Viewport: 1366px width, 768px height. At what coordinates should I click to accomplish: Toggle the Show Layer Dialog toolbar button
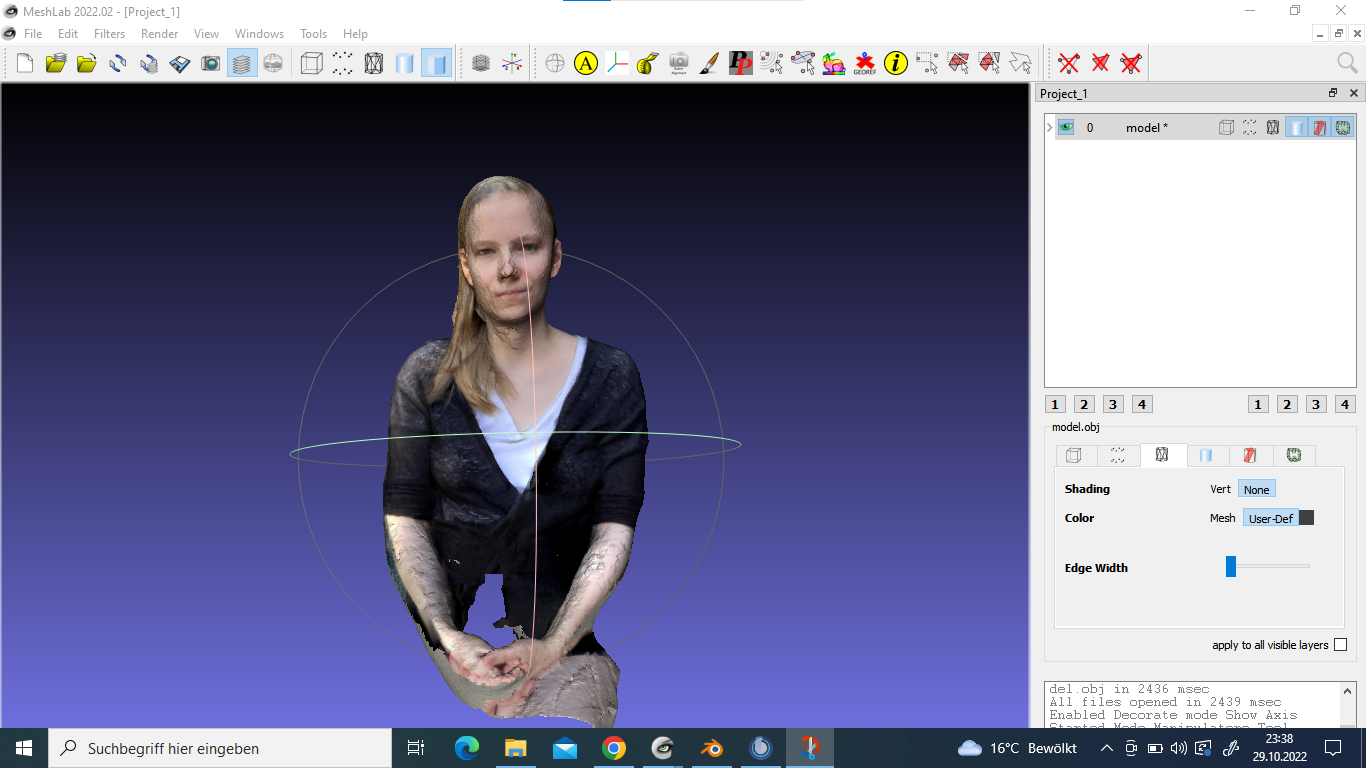[x=241, y=64]
